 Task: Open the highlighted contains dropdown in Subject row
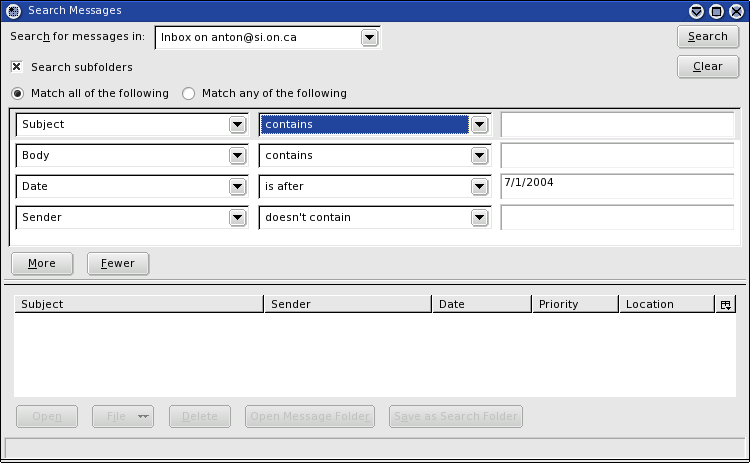click(479, 125)
